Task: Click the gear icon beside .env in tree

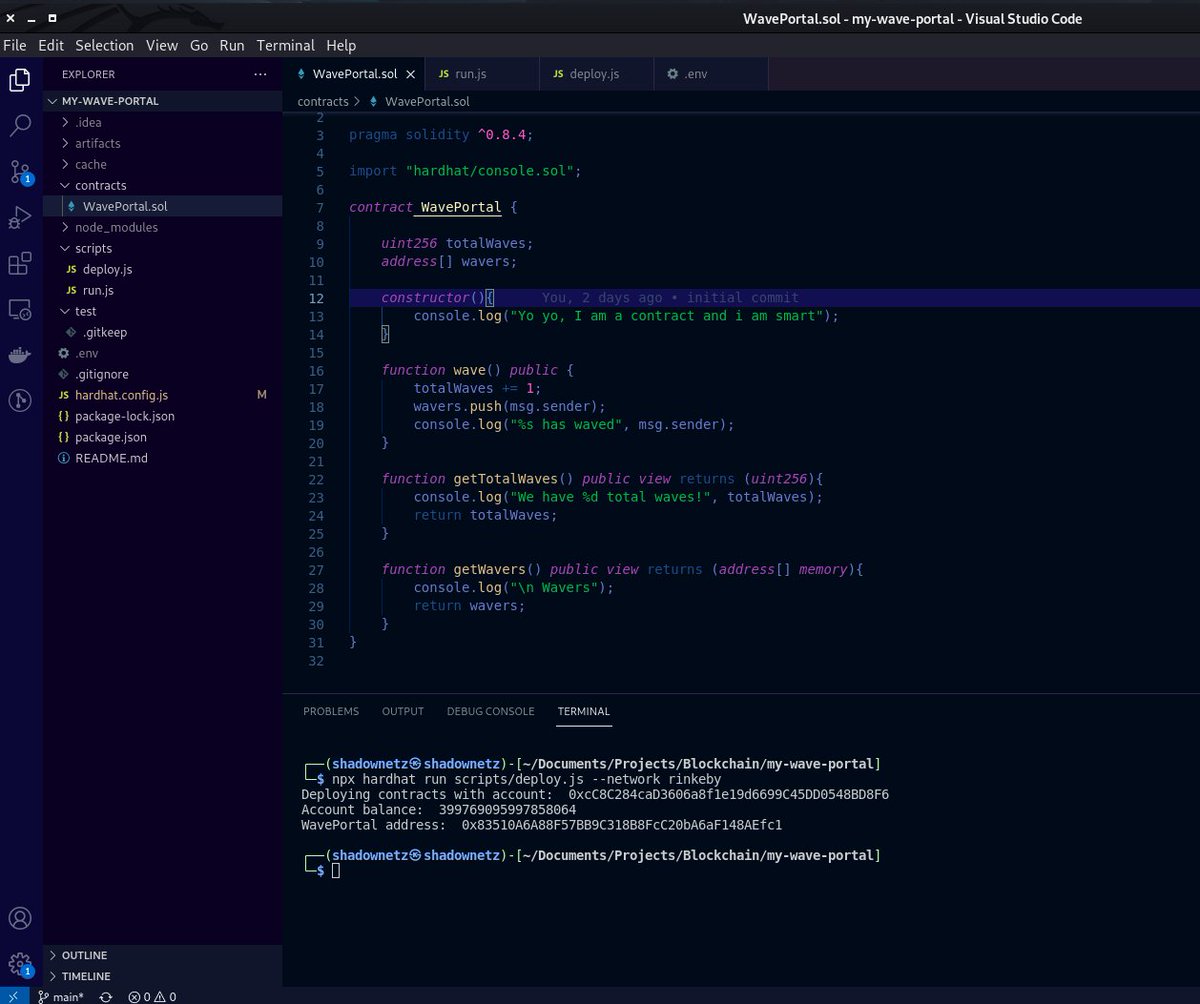Action: point(64,353)
